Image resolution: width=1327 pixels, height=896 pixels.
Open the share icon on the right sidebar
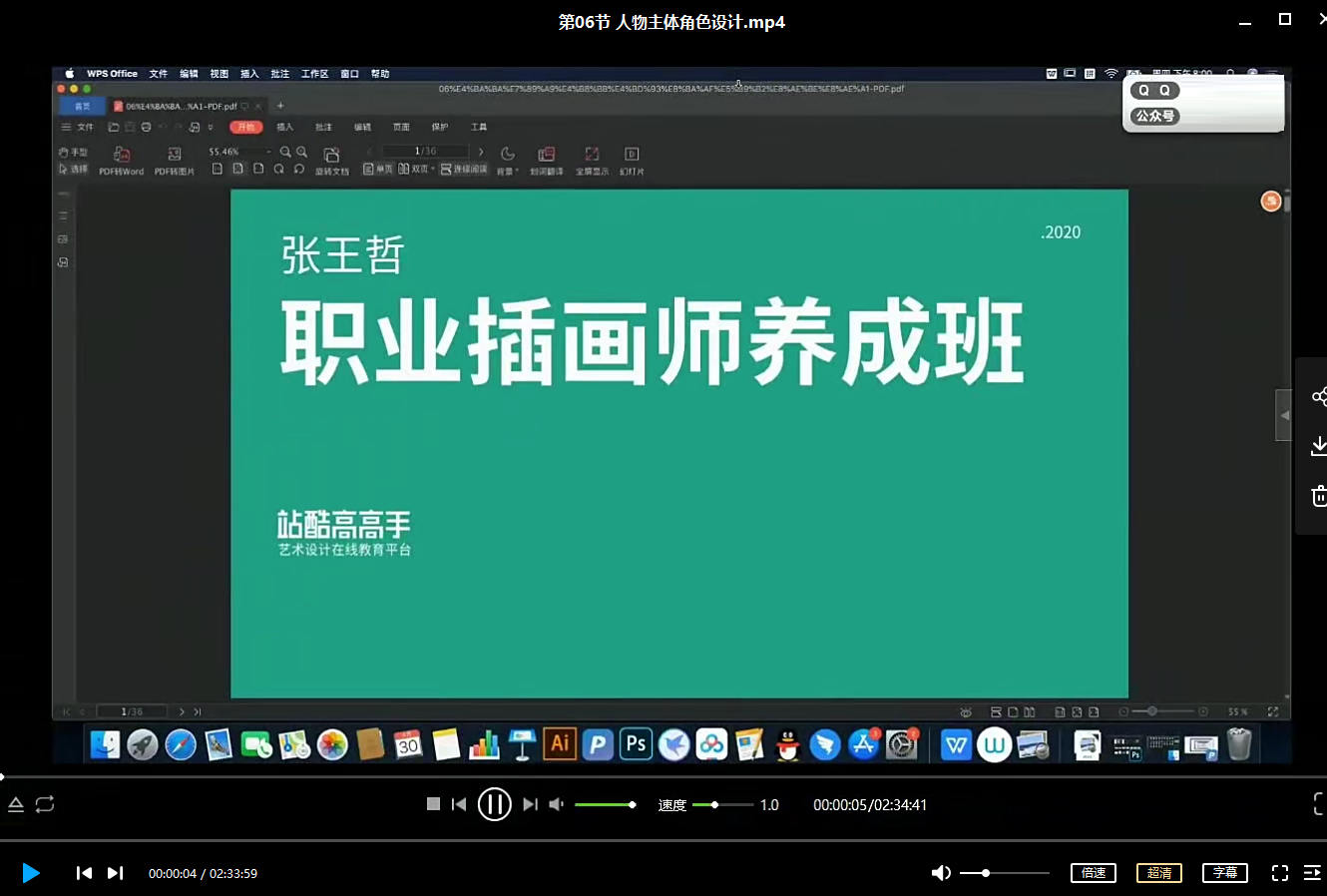1318,397
